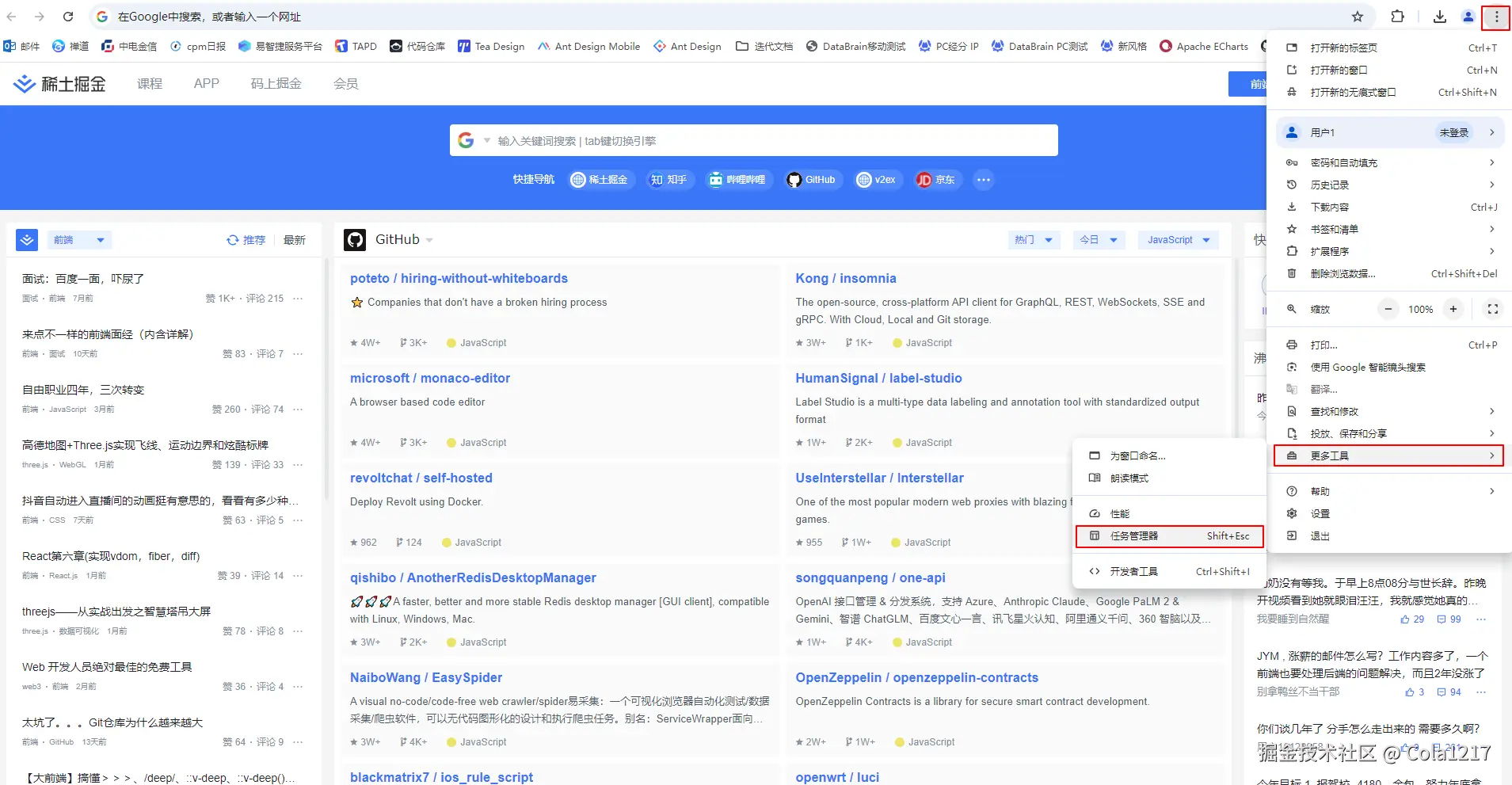Screen dimensions: 1512x785
Task: Expand the JavaScript language dropdown
Action: coord(1178,240)
